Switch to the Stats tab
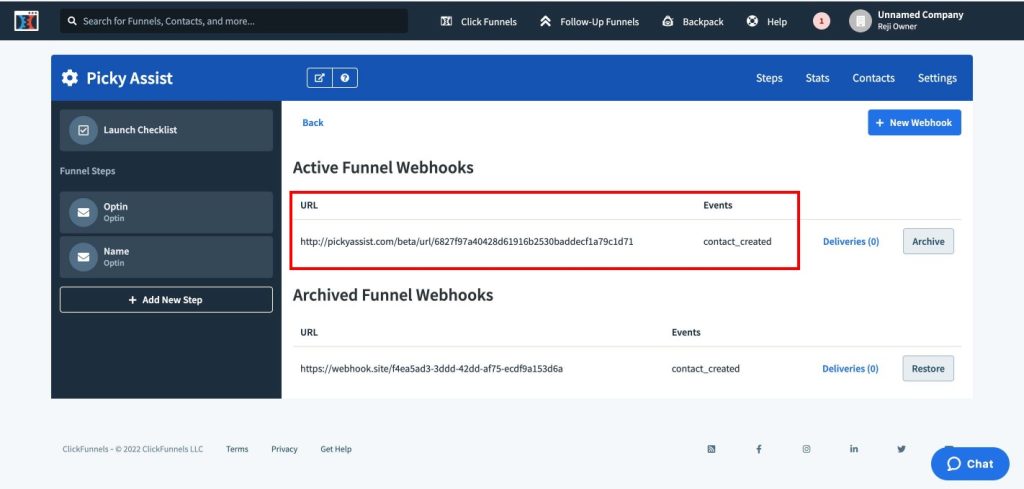1024x489 pixels. (818, 78)
